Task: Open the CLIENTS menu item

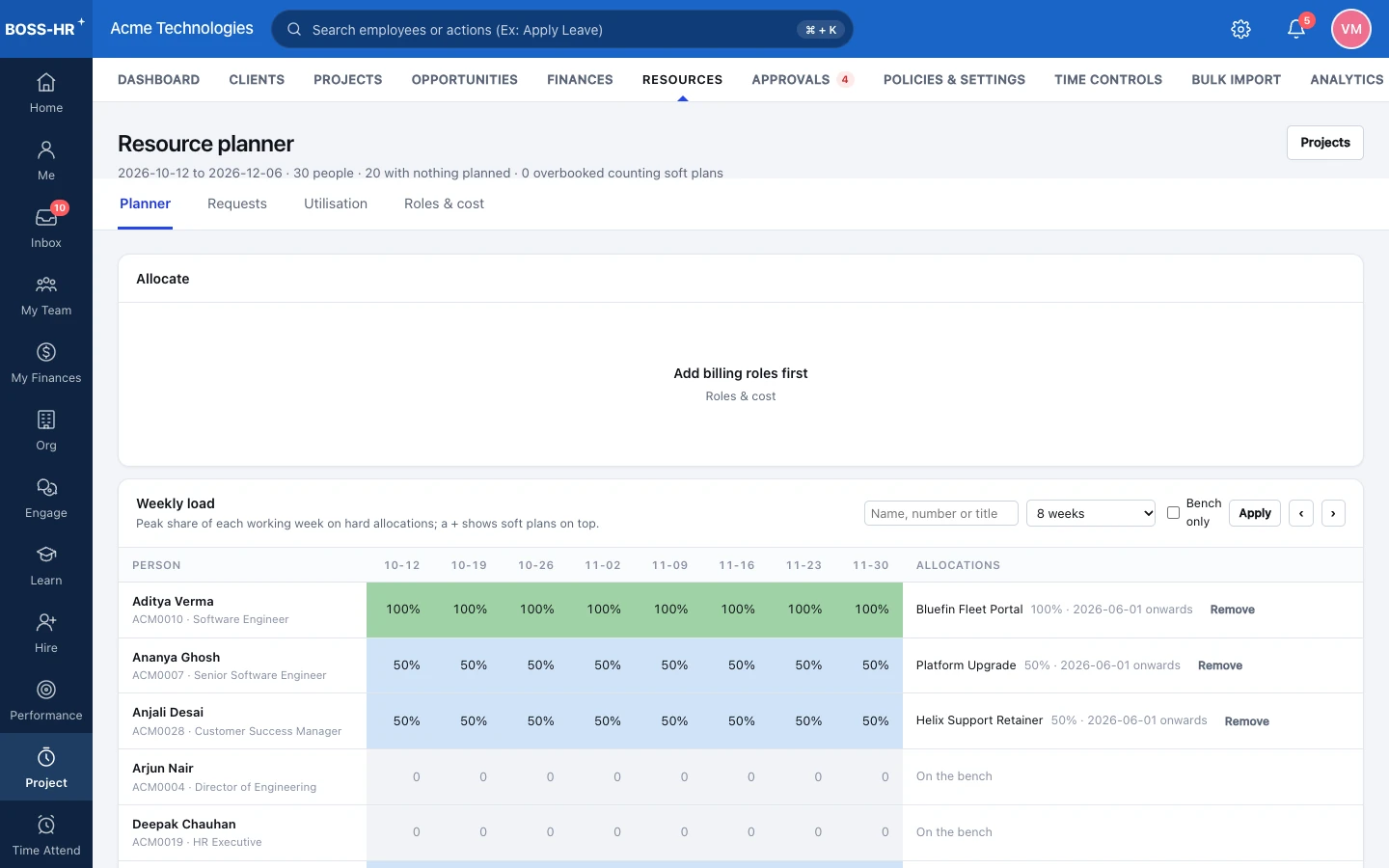Action: 257,80
